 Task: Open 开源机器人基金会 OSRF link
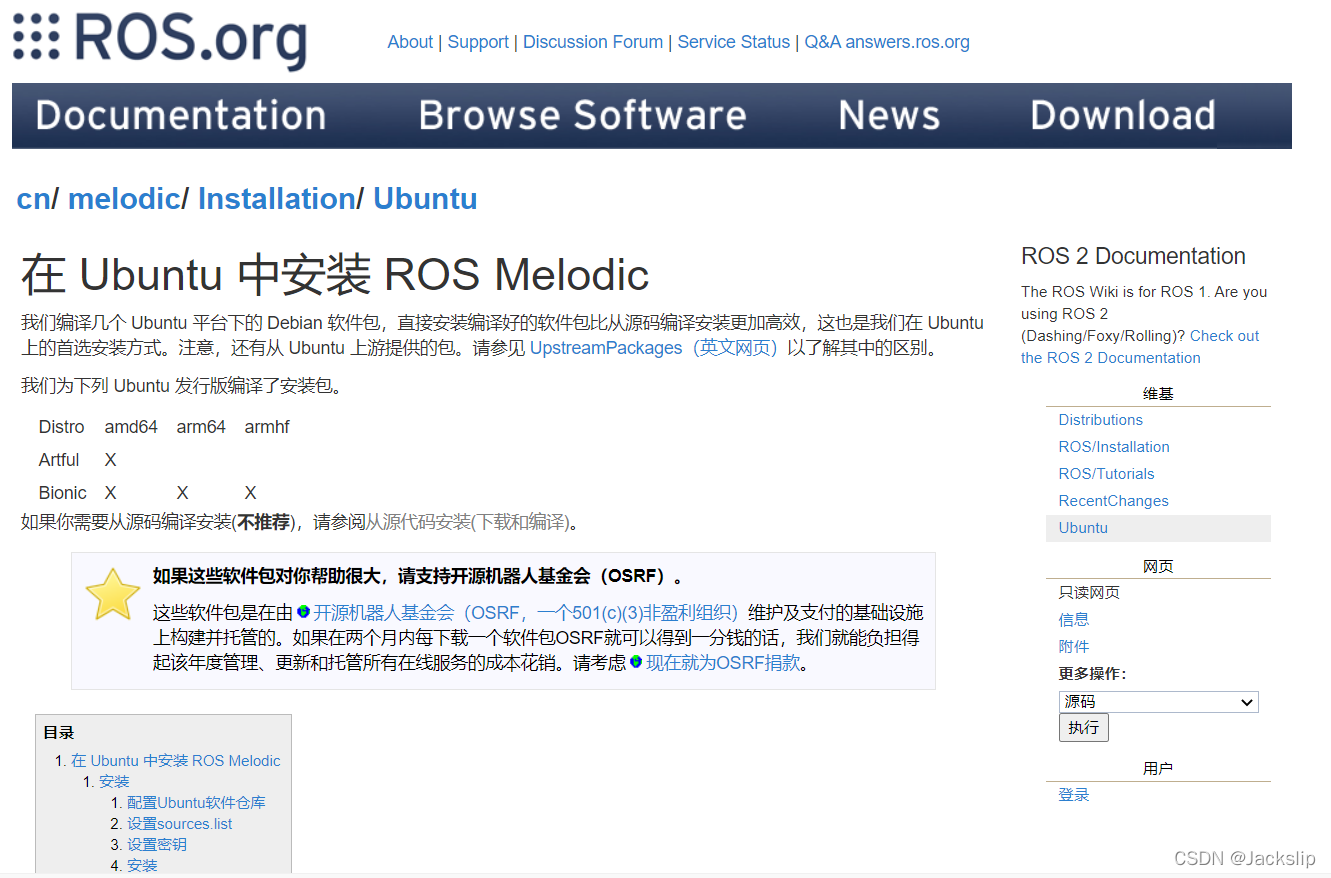(x=525, y=612)
